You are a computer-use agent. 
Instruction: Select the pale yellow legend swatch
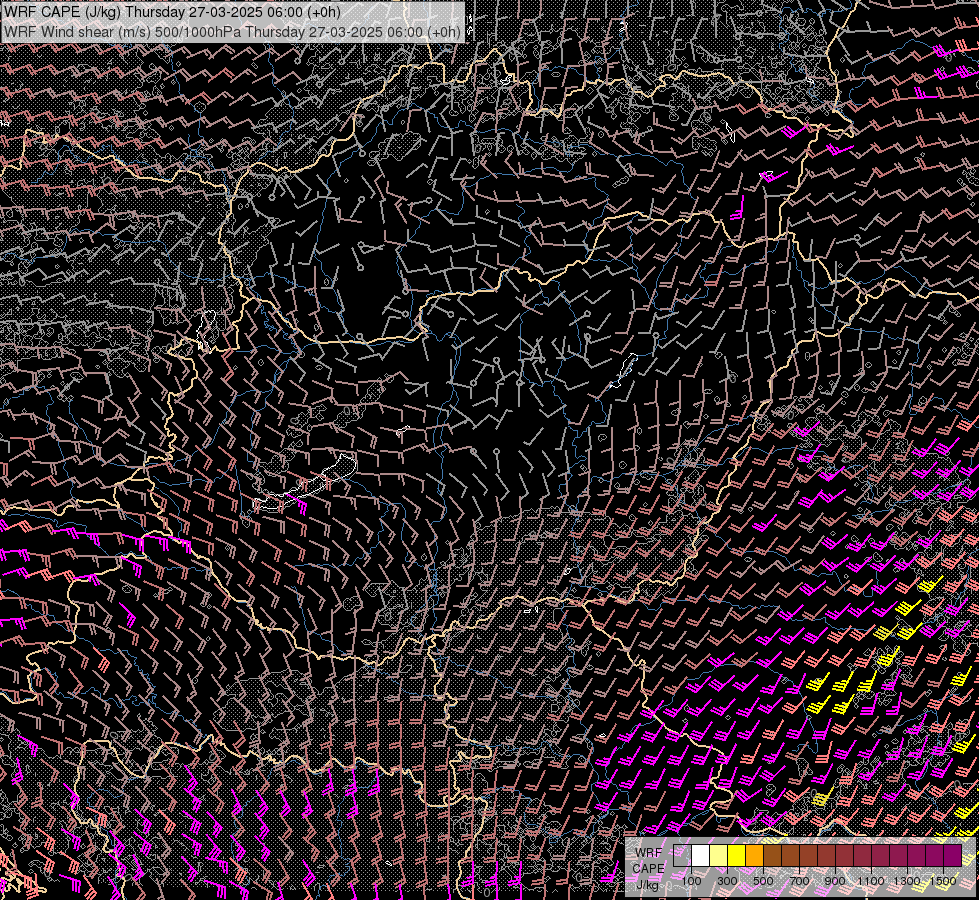click(x=719, y=855)
